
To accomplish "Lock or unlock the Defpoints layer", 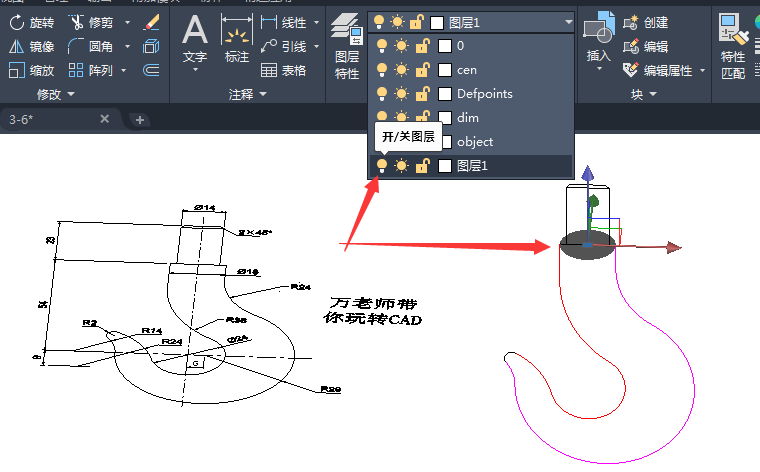I will [423, 94].
